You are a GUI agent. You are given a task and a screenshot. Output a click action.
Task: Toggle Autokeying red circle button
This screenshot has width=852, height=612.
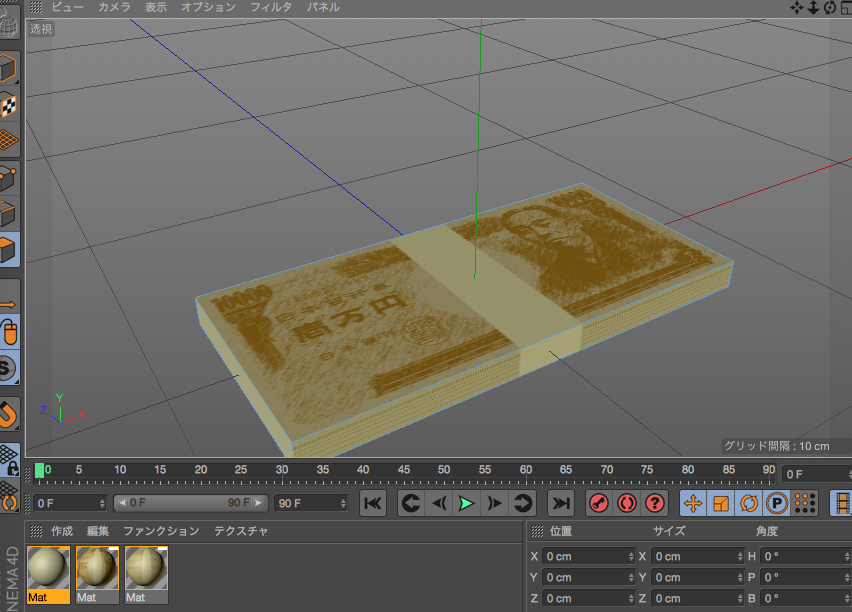click(x=627, y=503)
